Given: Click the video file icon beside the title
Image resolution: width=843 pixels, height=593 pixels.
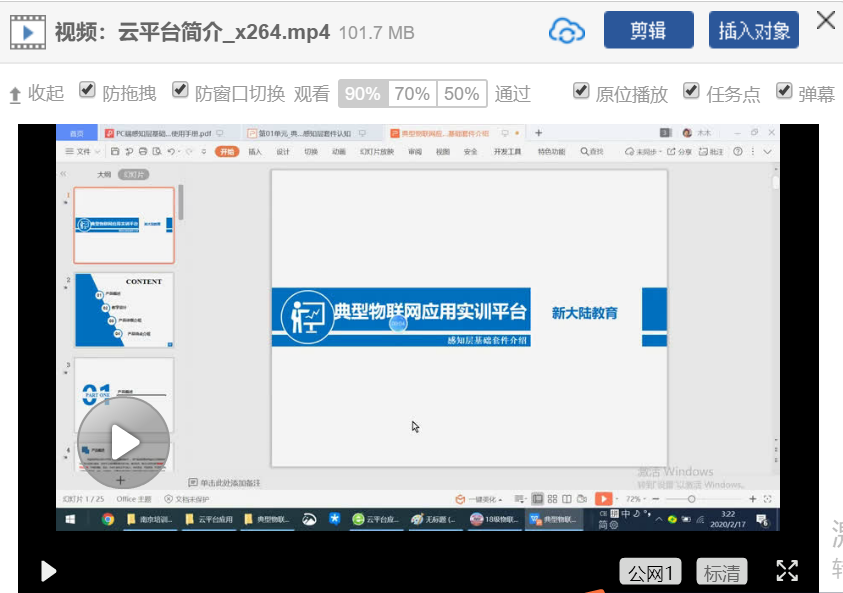Looking at the screenshot, I should coord(27,32).
